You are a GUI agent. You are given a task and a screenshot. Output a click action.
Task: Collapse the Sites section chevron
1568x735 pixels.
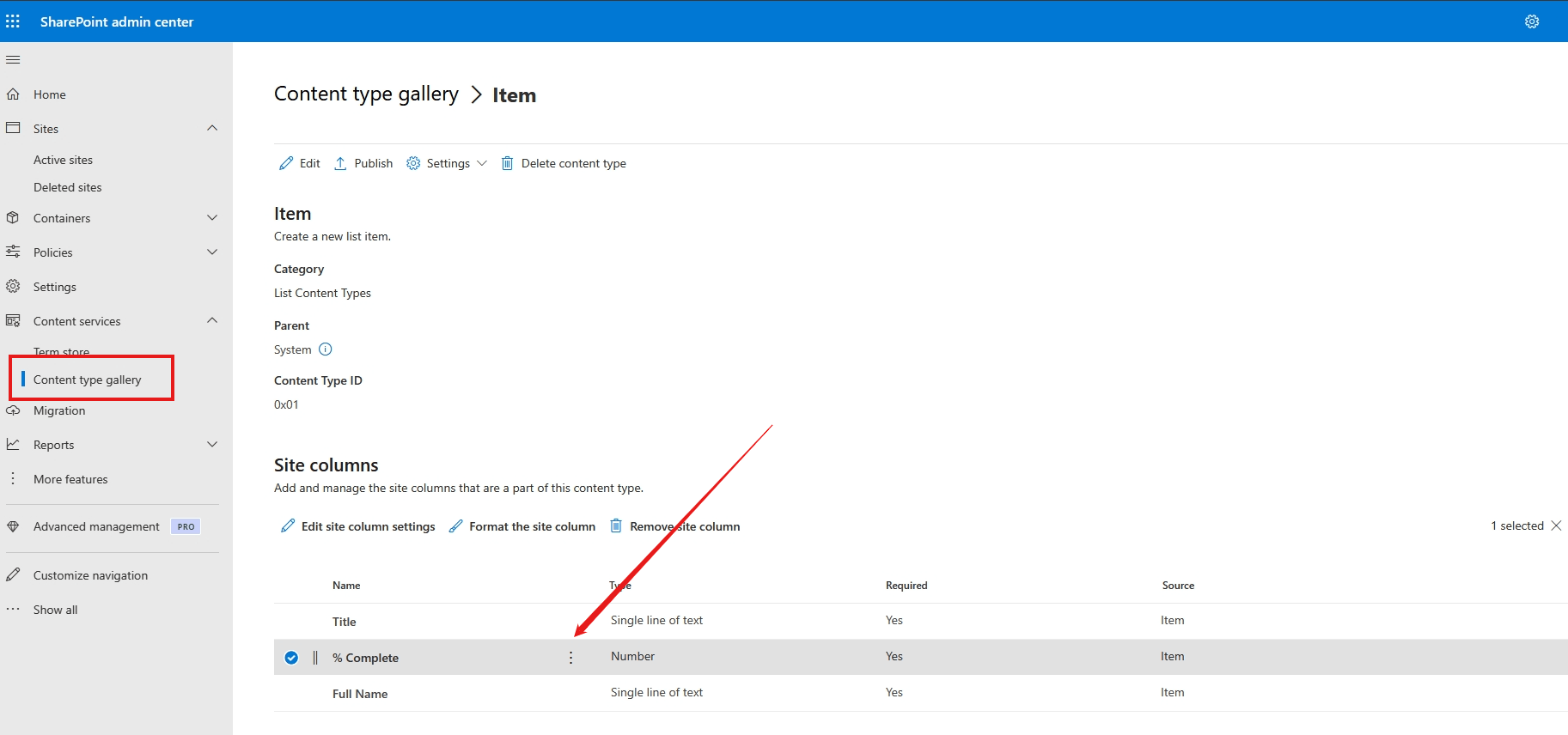pyautogui.click(x=212, y=128)
